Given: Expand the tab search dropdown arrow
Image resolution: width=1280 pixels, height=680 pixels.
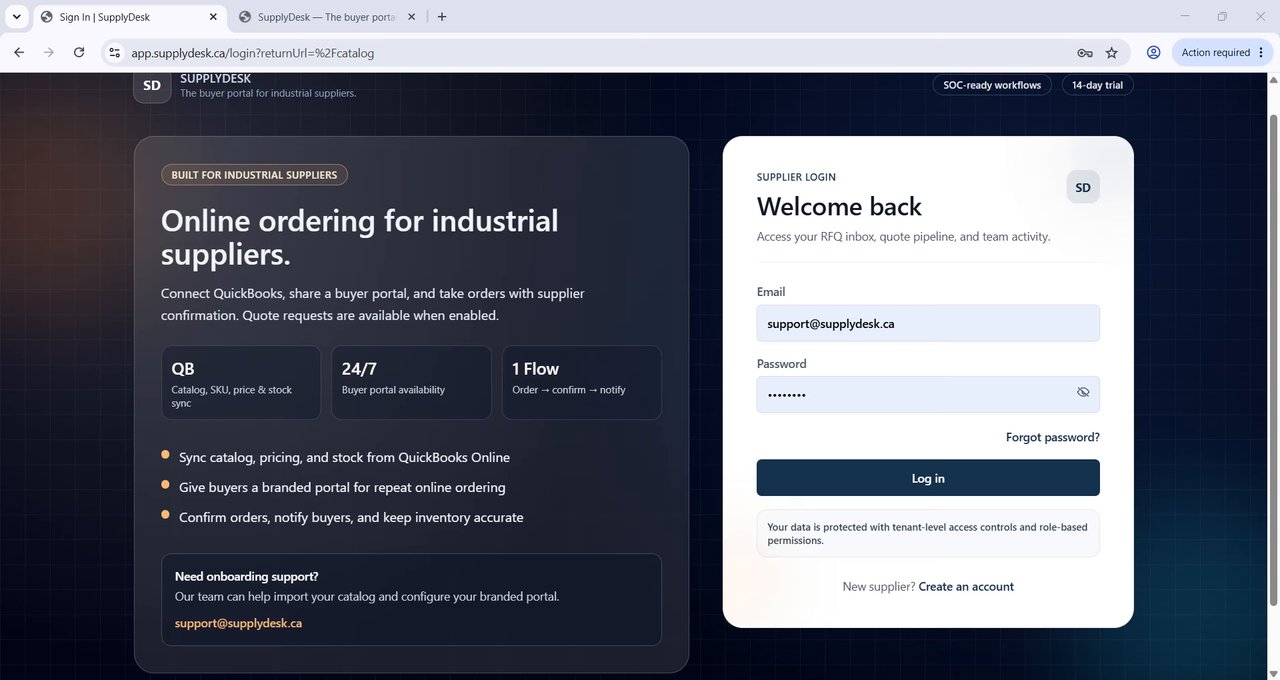Looking at the screenshot, I should (x=17, y=17).
